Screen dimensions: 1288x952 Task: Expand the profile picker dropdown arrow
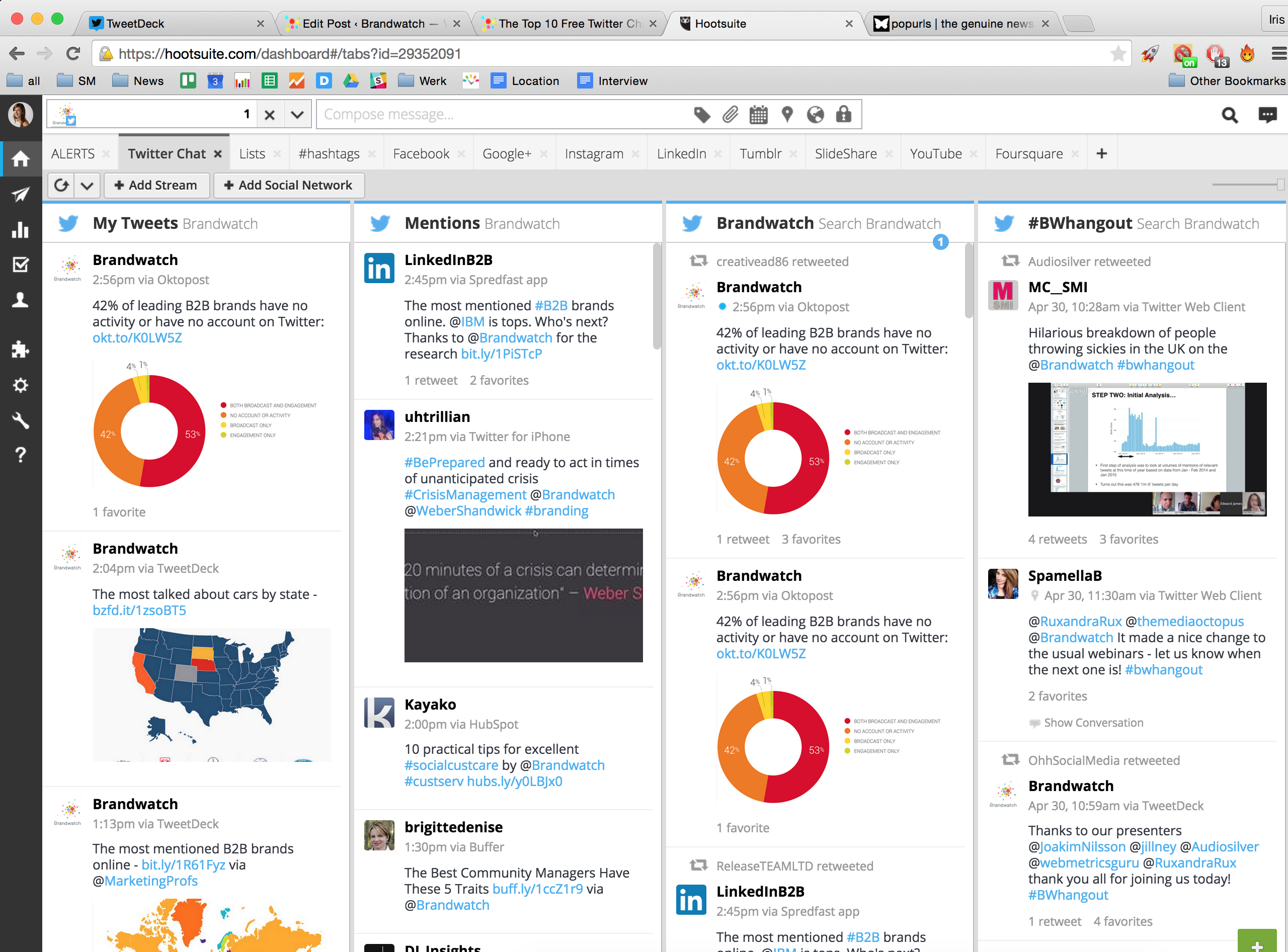tap(297, 115)
